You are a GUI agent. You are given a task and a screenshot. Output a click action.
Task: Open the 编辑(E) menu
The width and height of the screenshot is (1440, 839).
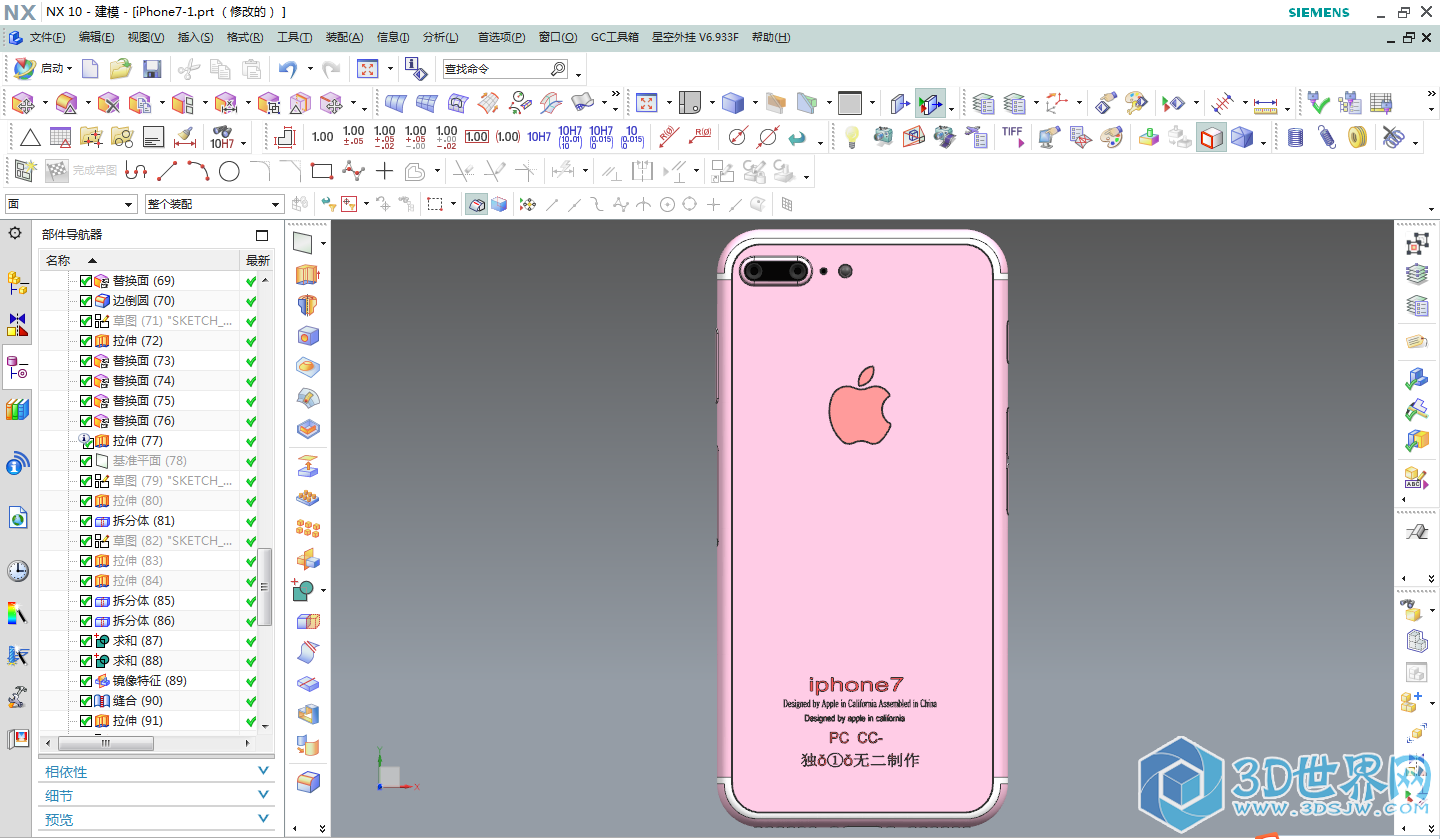(x=96, y=37)
